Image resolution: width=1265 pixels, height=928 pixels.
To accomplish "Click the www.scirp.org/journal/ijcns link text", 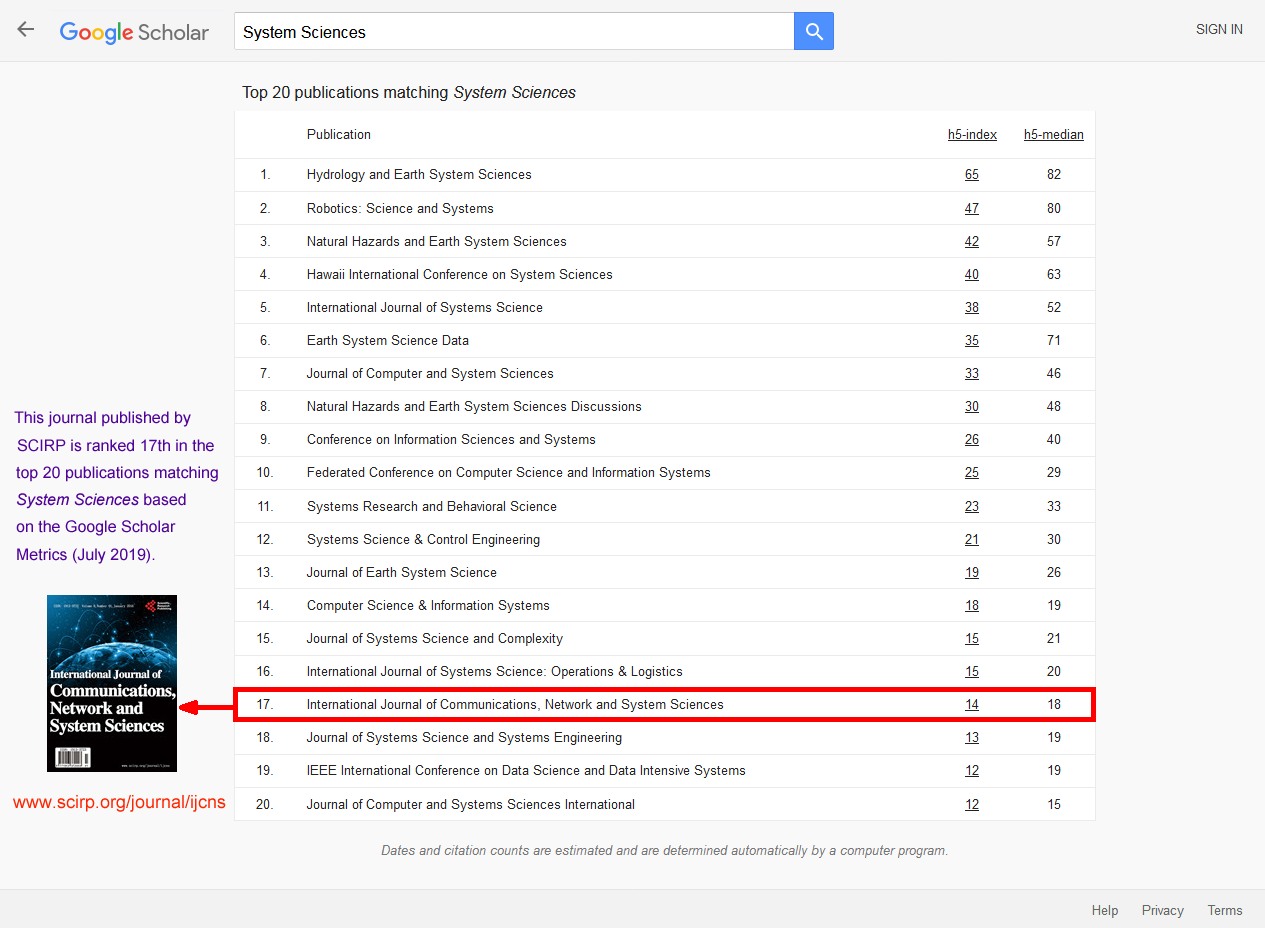I will click(x=119, y=802).
